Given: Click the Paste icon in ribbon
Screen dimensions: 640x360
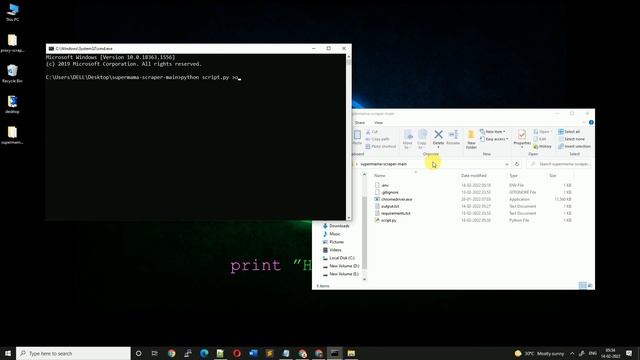Looking at the screenshot, I should [x=357, y=137].
